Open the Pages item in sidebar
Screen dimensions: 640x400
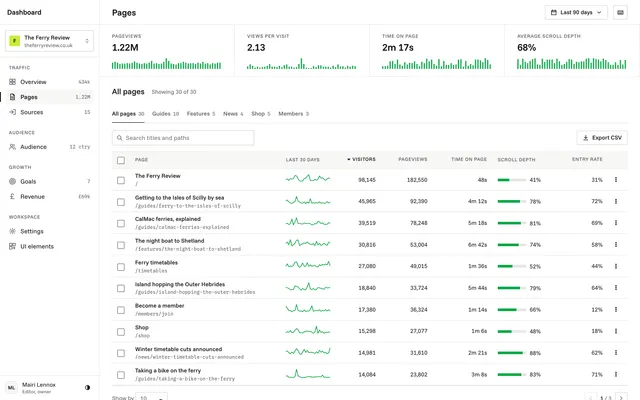click(49, 97)
